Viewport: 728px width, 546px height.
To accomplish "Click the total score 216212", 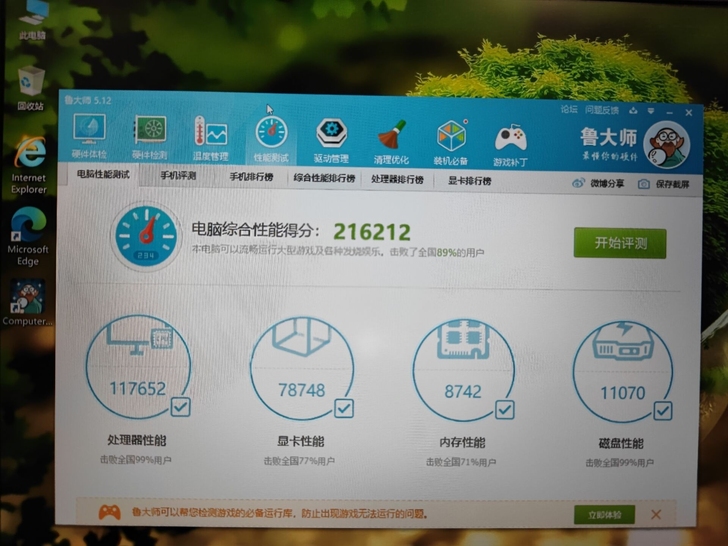I will tap(372, 232).
